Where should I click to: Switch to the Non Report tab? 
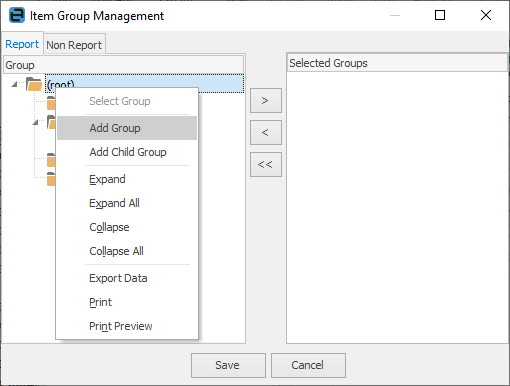click(74, 45)
